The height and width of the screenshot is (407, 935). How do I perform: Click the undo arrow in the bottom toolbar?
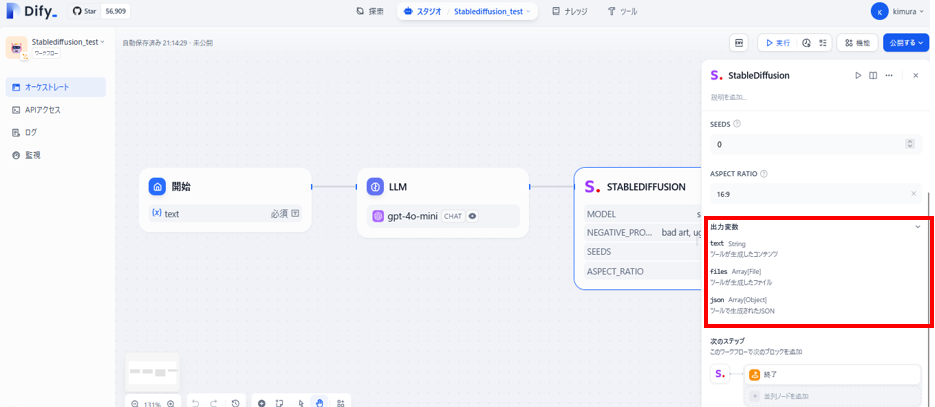coord(196,404)
